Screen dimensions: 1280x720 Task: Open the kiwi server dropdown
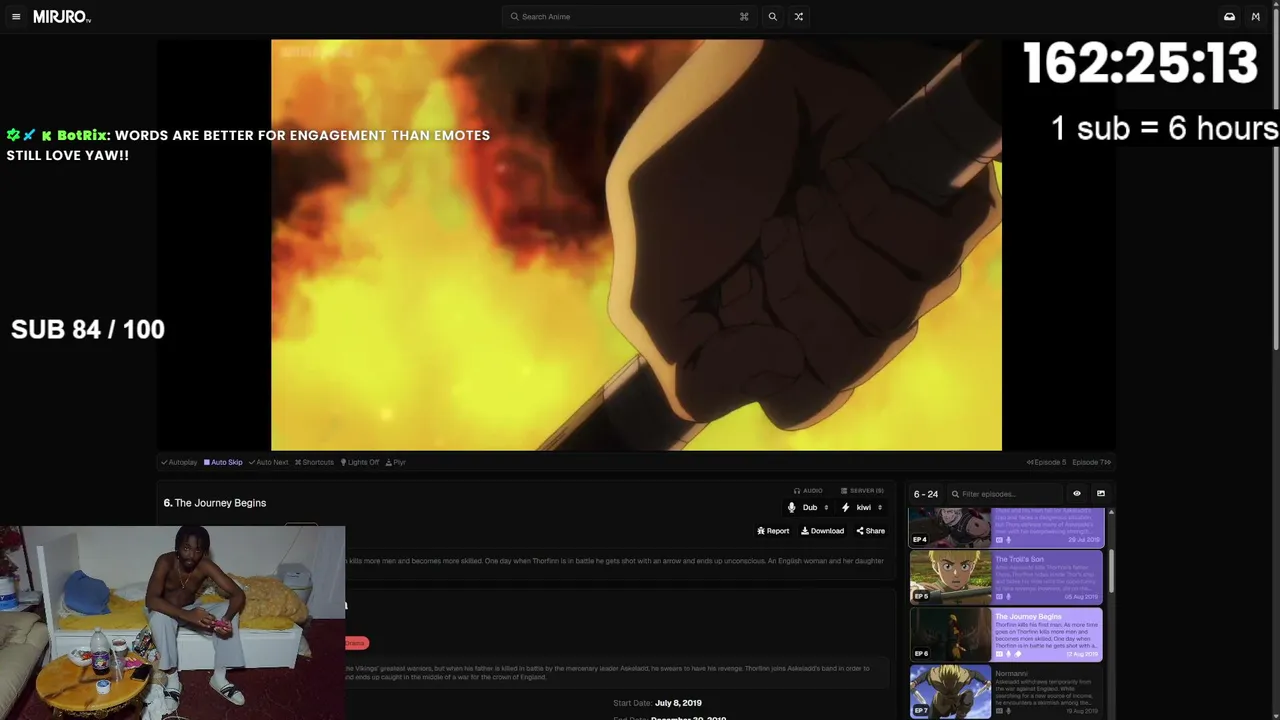coord(862,508)
